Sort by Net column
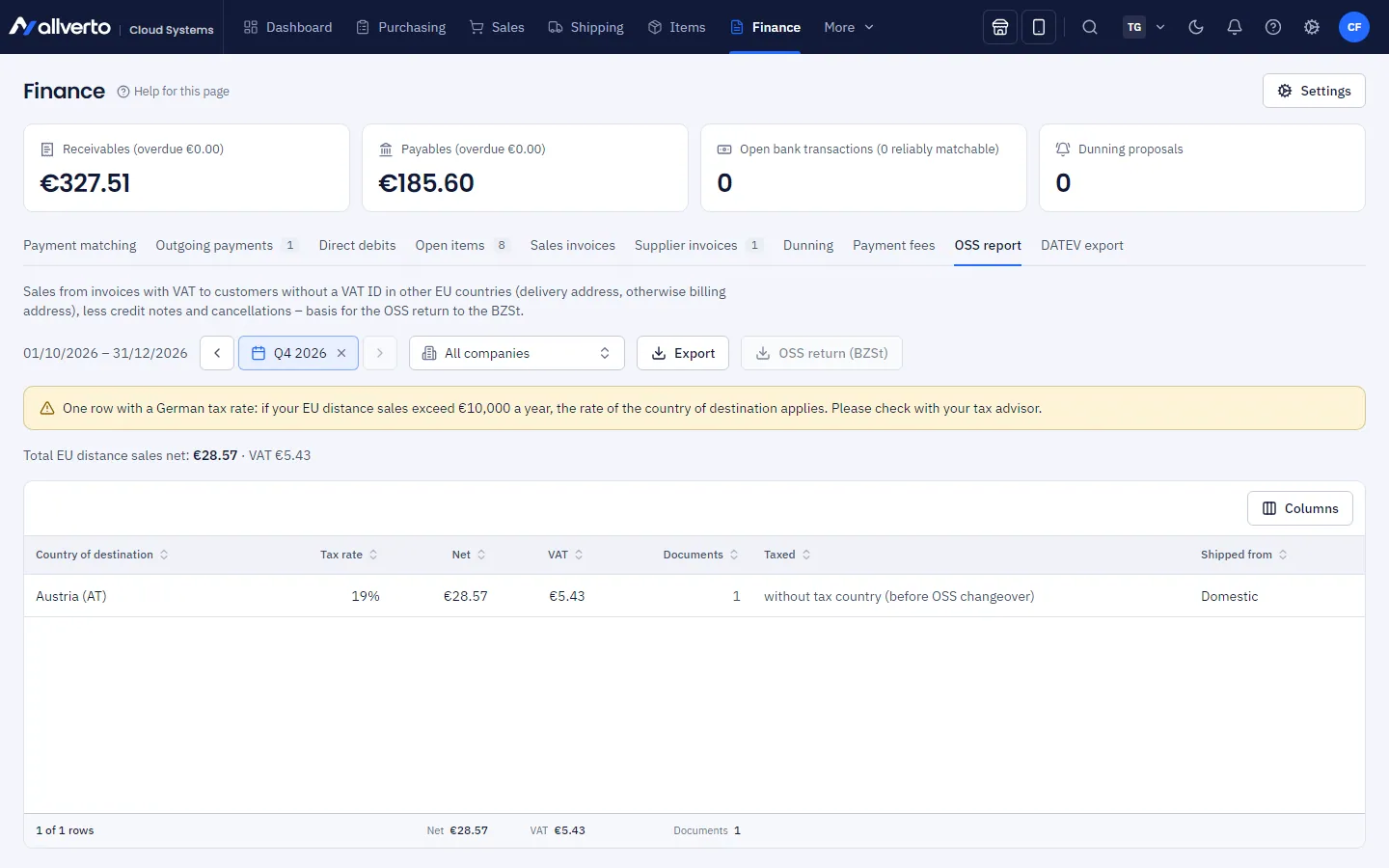Viewport: 1389px width, 868px height. click(x=469, y=555)
